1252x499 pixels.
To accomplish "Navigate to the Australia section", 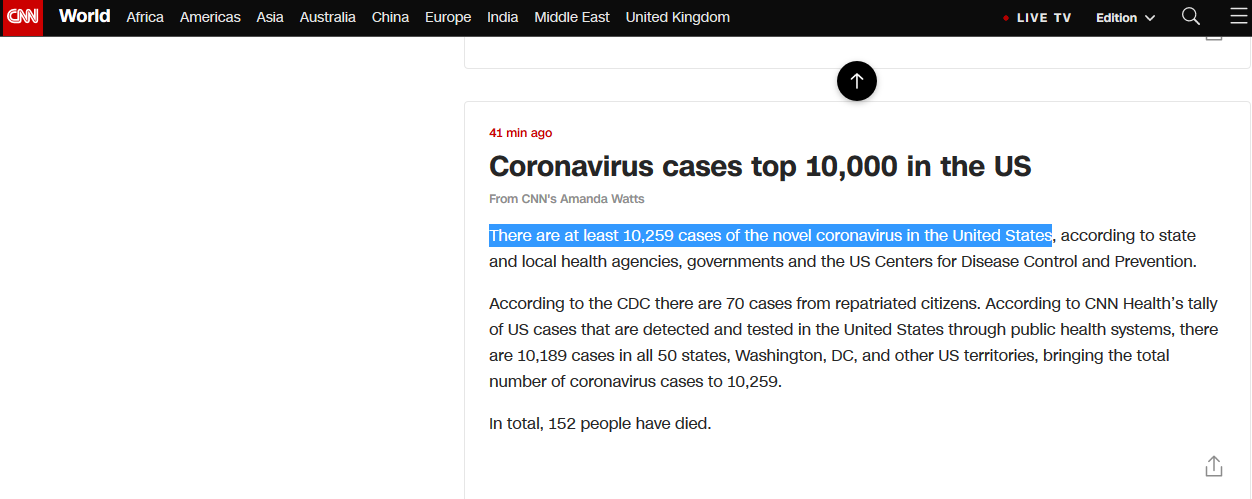I will (328, 17).
